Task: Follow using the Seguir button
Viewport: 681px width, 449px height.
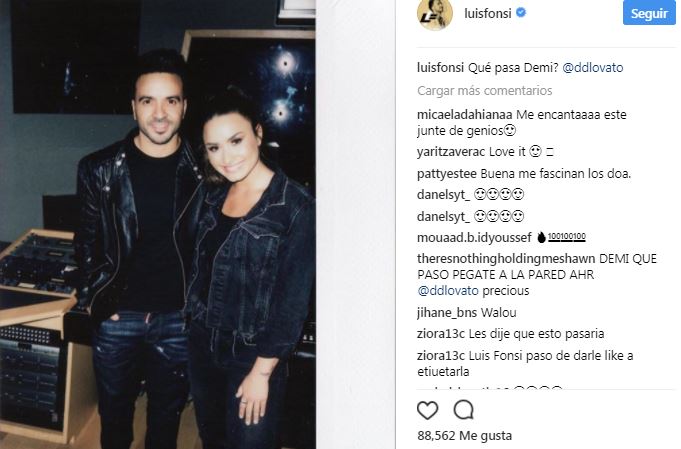Action: click(649, 13)
